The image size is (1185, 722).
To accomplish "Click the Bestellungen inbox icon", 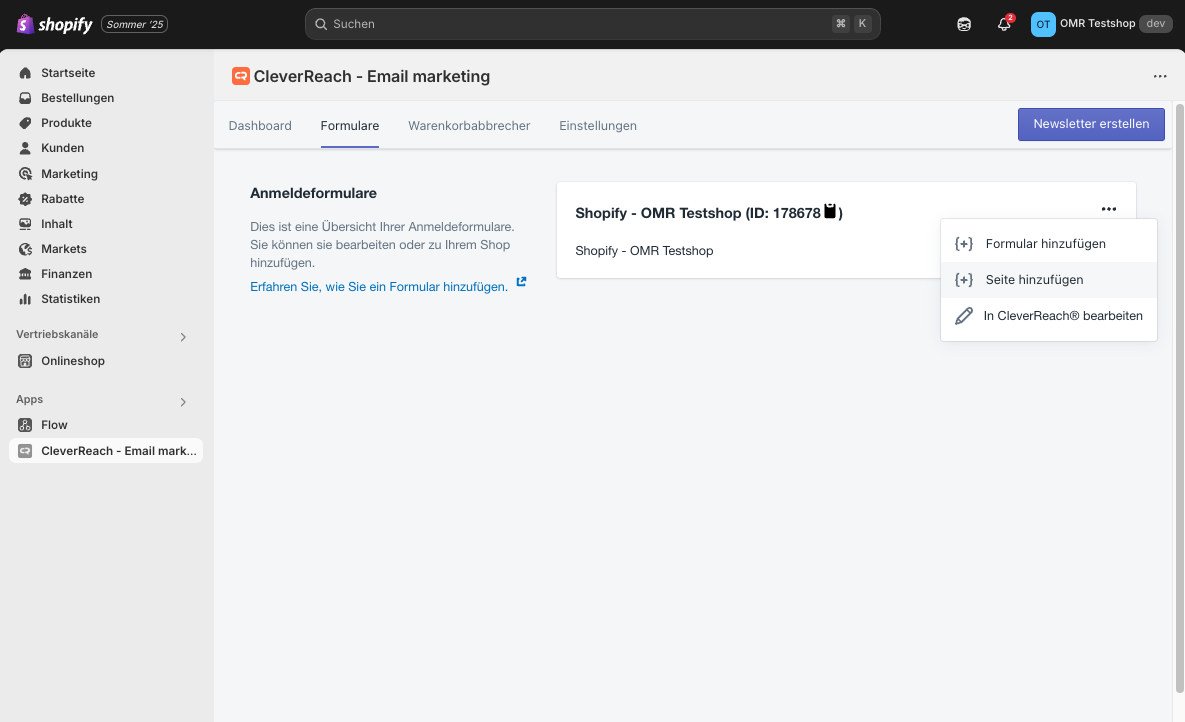I will 25,98.
